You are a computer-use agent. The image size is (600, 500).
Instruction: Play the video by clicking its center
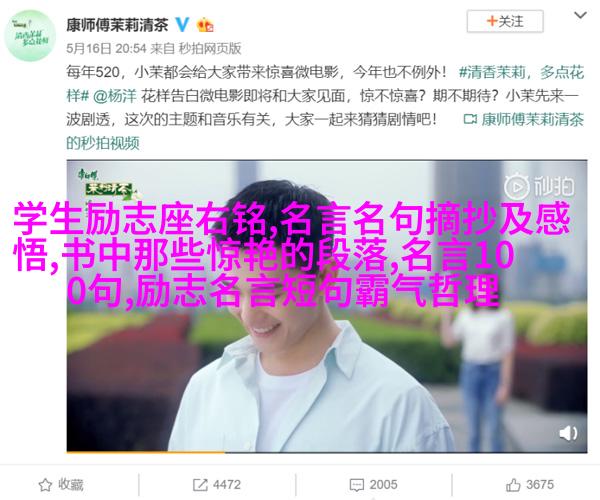(x=327, y=306)
